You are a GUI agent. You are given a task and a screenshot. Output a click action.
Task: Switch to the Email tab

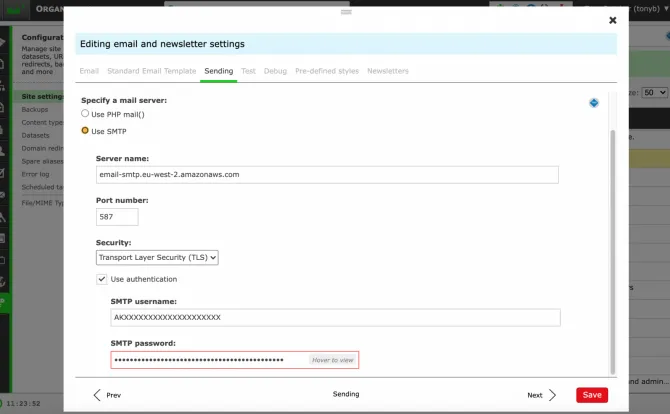click(x=89, y=71)
